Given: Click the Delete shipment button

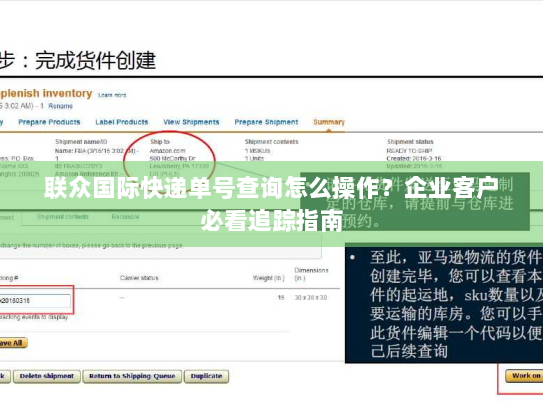Looking at the screenshot, I should point(47,376).
